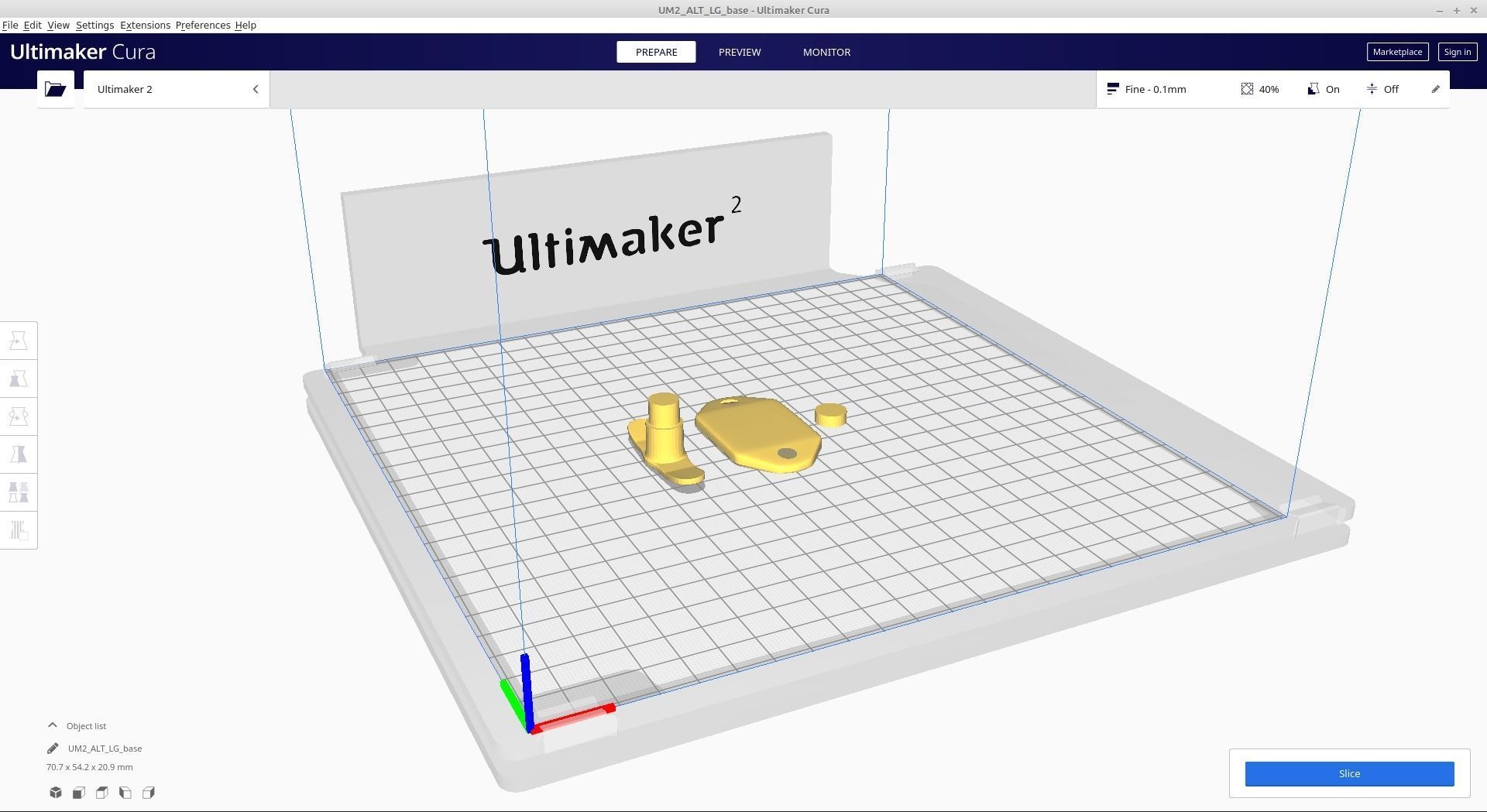The width and height of the screenshot is (1487, 812).
Task: Open the Preferences menu
Action: pyautogui.click(x=203, y=26)
